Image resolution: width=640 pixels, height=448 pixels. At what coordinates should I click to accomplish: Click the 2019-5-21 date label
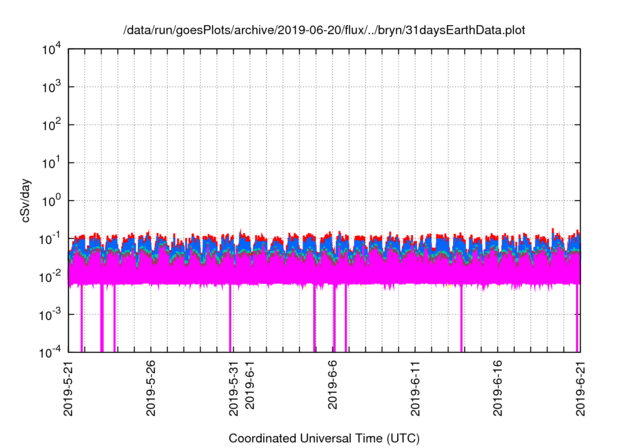point(68,388)
